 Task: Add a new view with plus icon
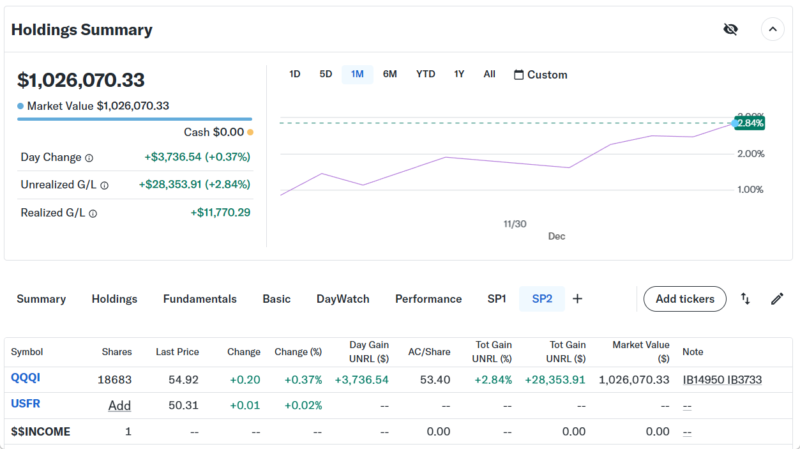[577, 299]
